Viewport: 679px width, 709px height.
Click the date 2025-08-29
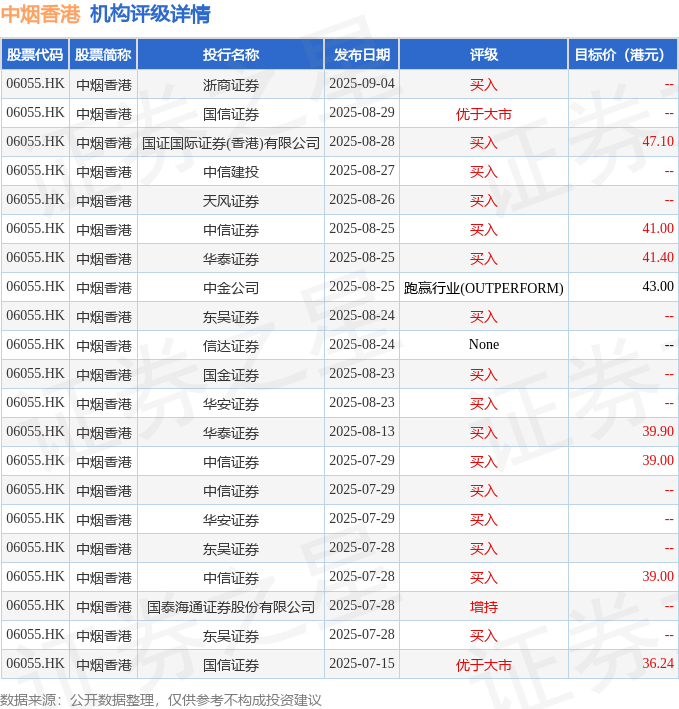pos(362,113)
